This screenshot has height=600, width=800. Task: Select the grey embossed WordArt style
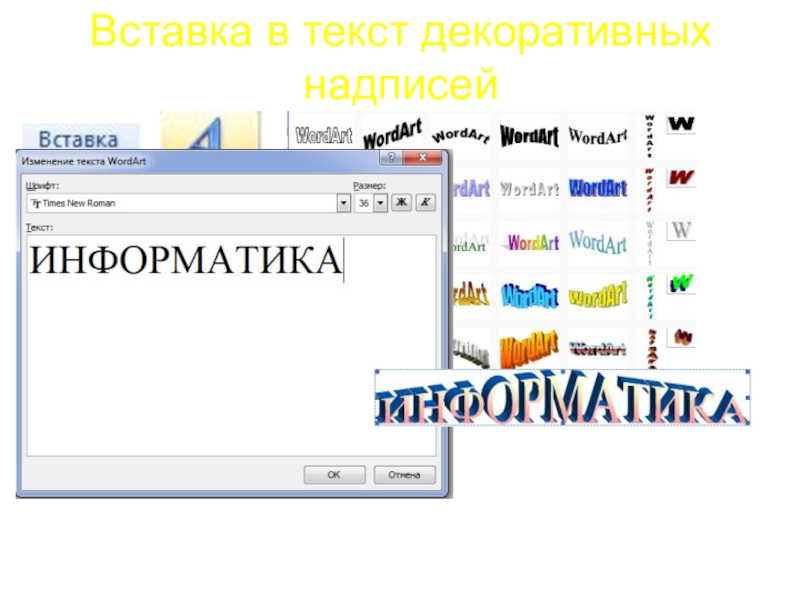[x=529, y=189]
